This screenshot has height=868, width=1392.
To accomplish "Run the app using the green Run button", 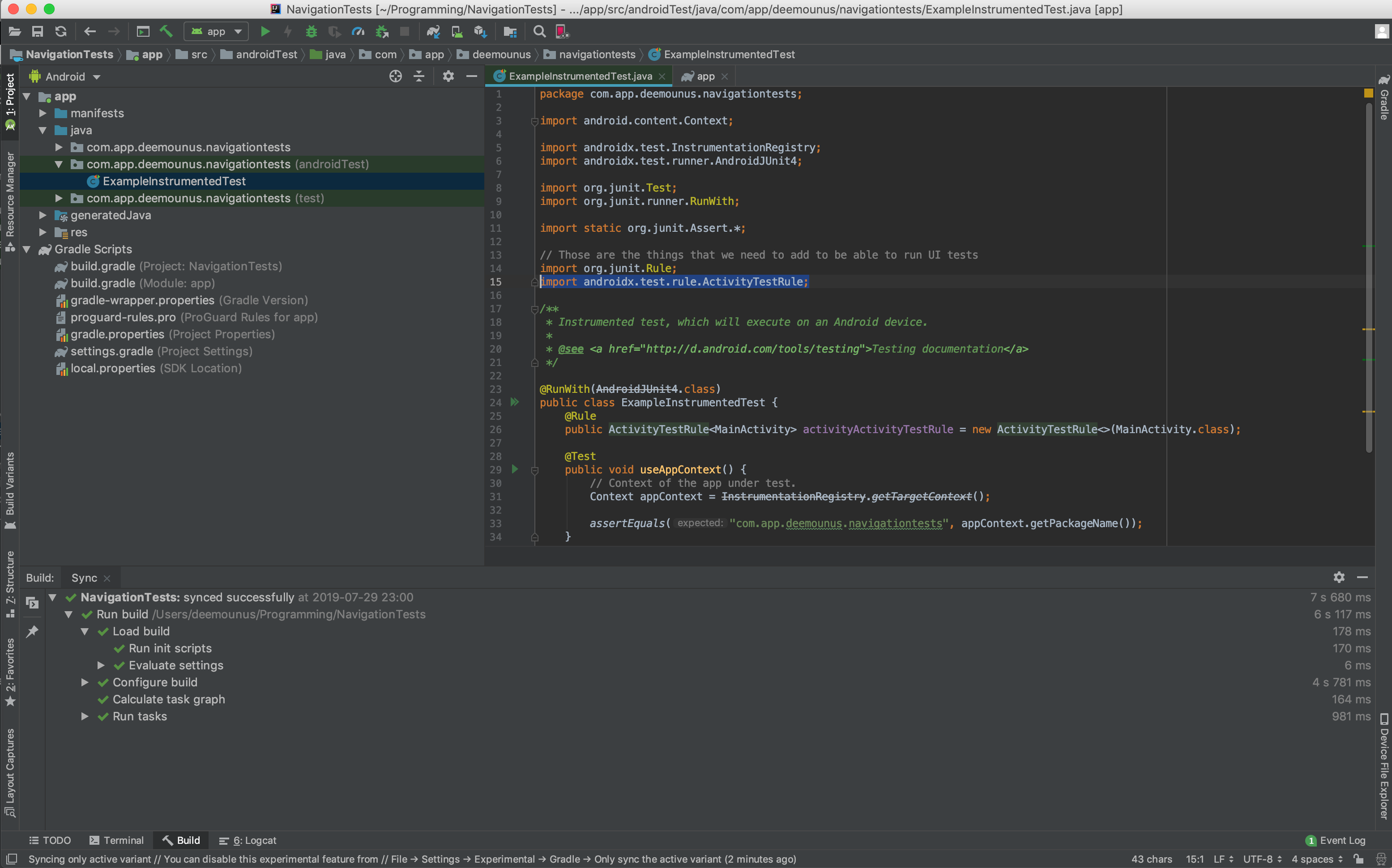I will click(265, 32).
